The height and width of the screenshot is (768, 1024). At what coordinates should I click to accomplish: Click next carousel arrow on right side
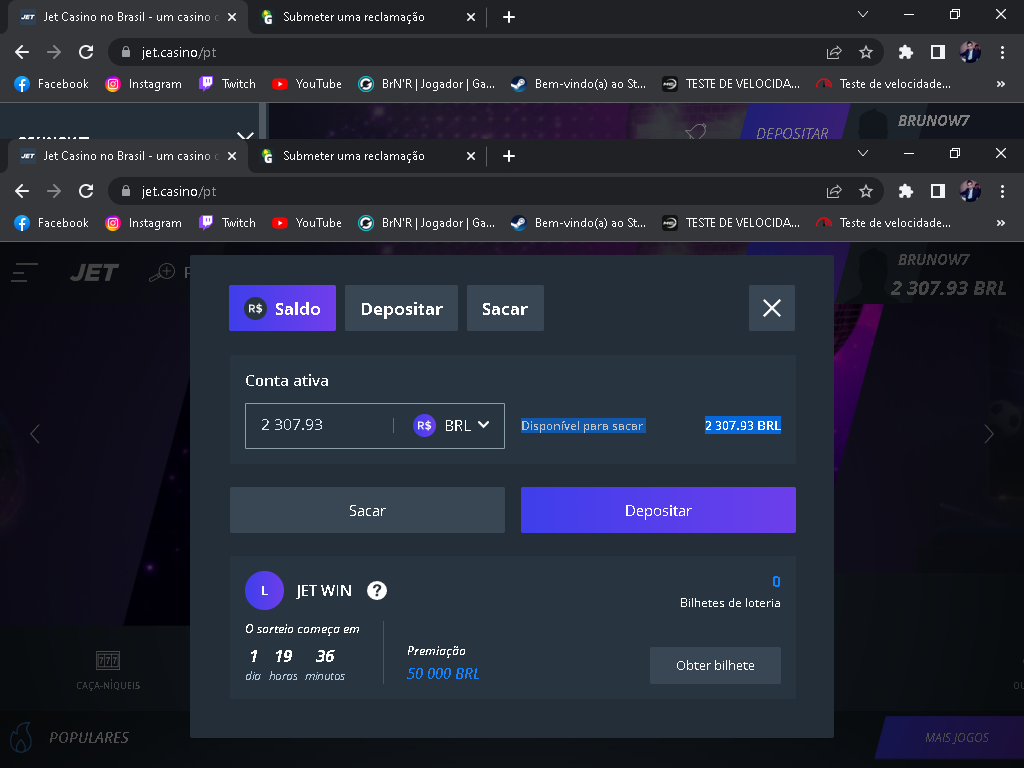click(989, 434)
